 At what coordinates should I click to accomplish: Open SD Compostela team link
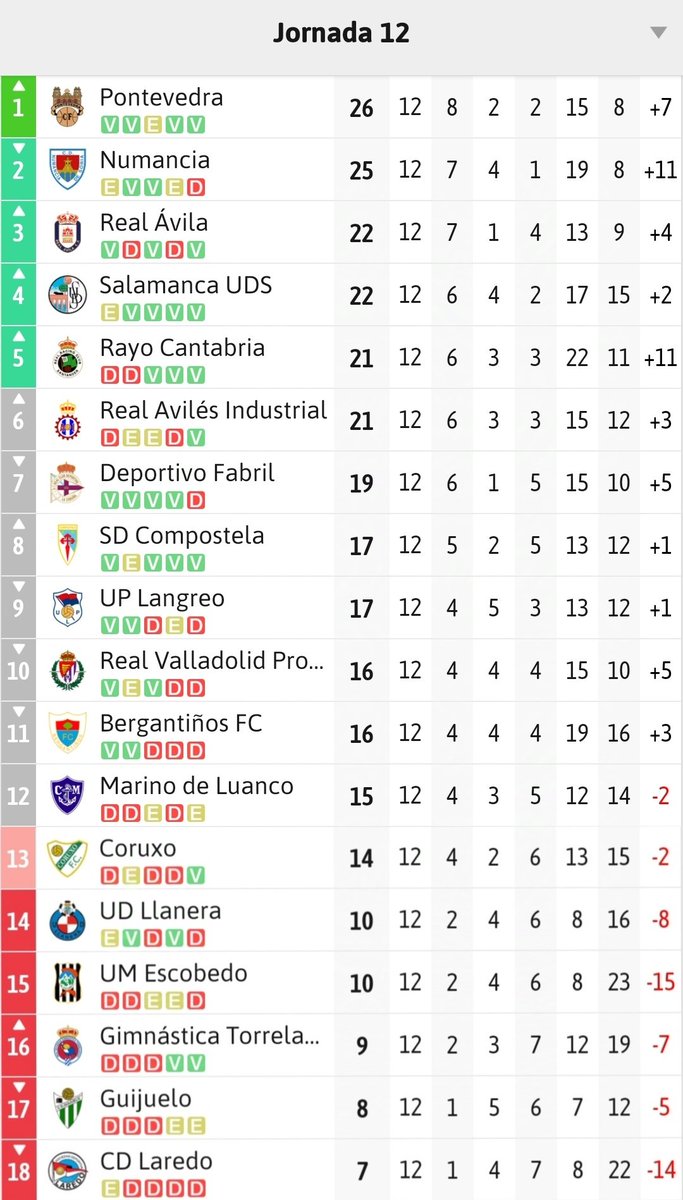tap(182, 536)
